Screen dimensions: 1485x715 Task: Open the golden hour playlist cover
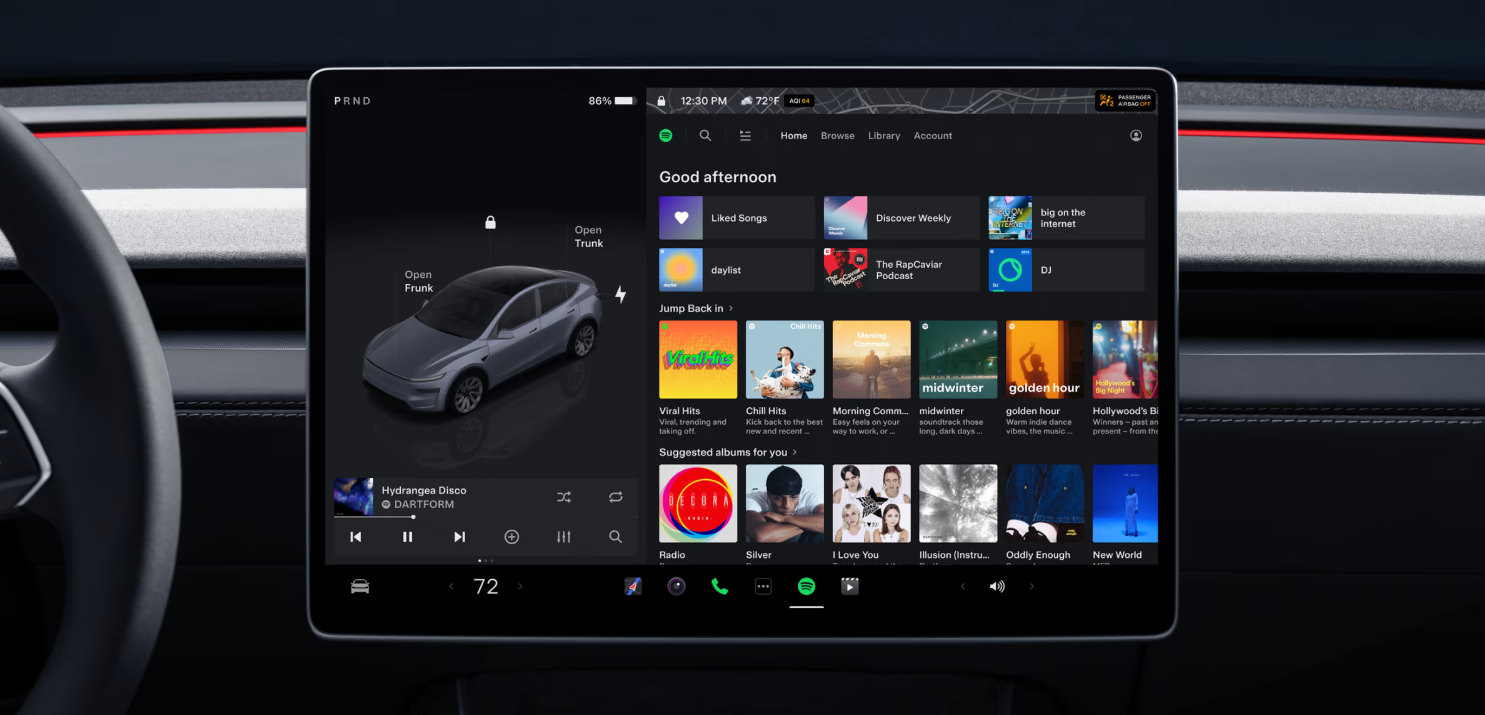tap(1045, 359)
